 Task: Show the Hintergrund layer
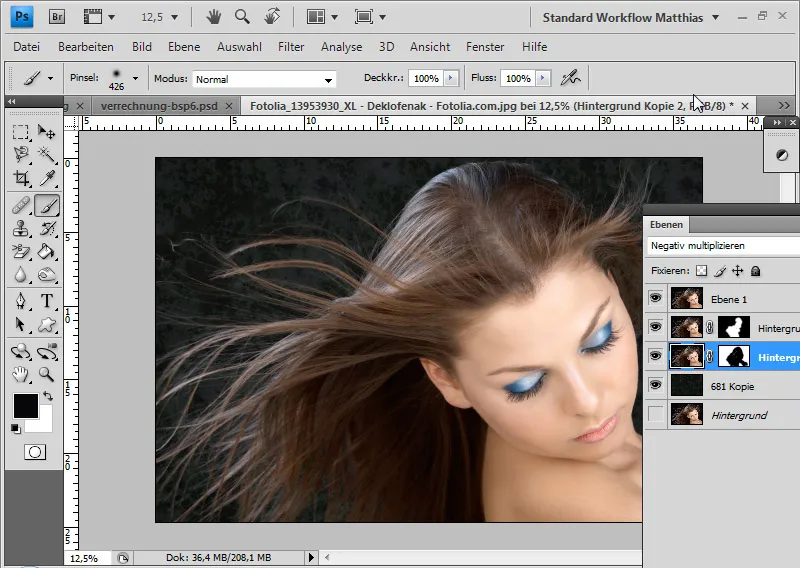click(656, 414)
